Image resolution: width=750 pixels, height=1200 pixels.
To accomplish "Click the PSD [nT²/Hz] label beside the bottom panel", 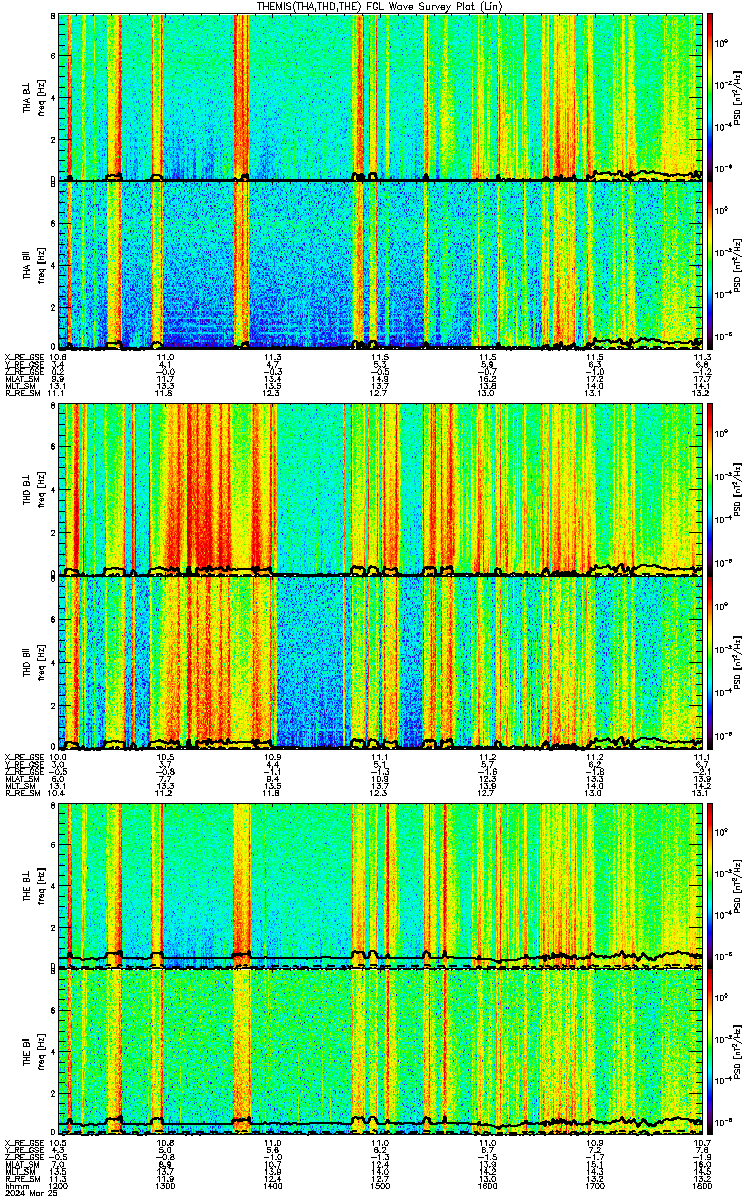I will click(738, 1053).
